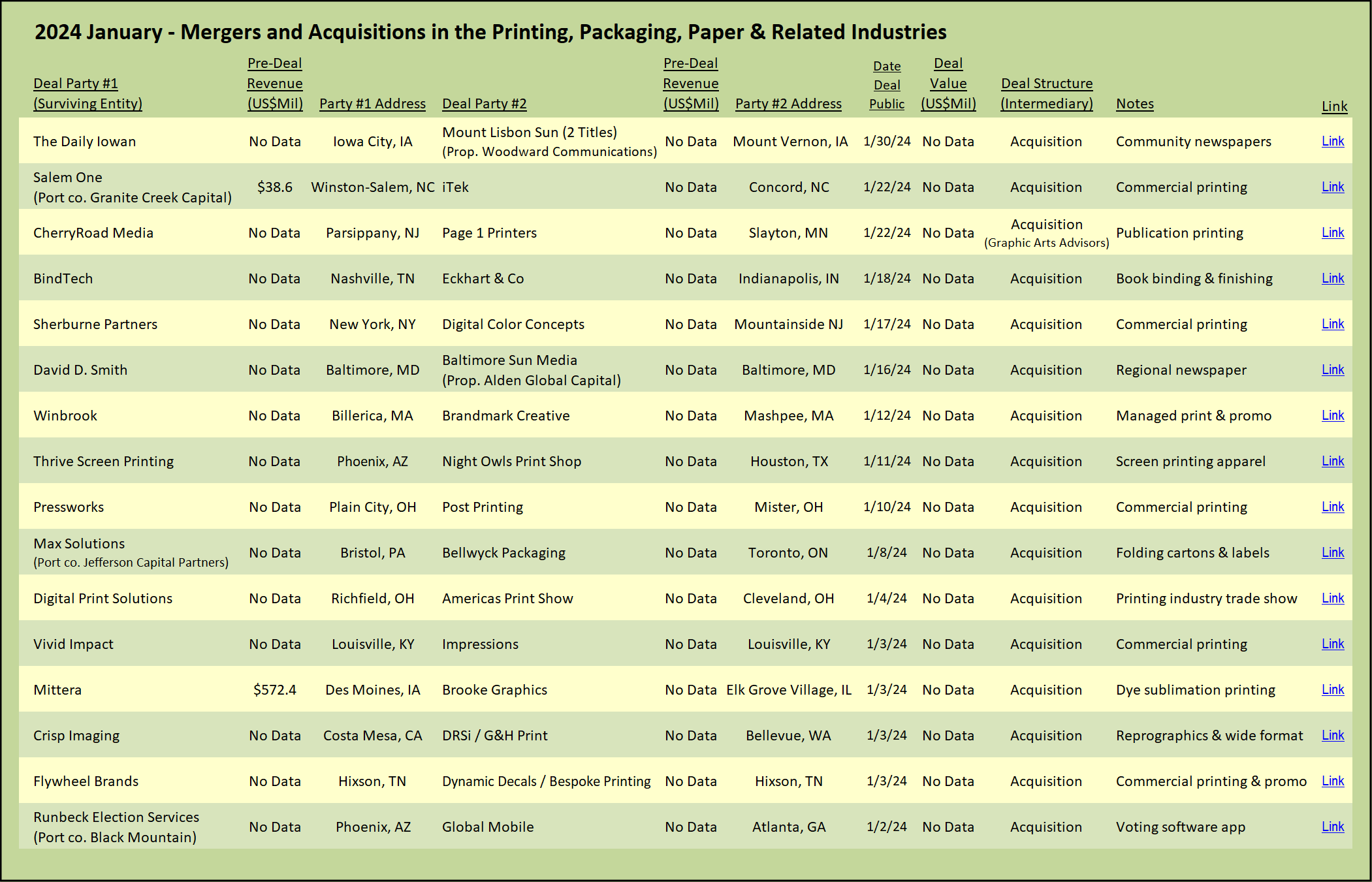Click the 'Reprographics & wide format' note
Viewport: 1372px width, 882px height.
coord(1209,736)
